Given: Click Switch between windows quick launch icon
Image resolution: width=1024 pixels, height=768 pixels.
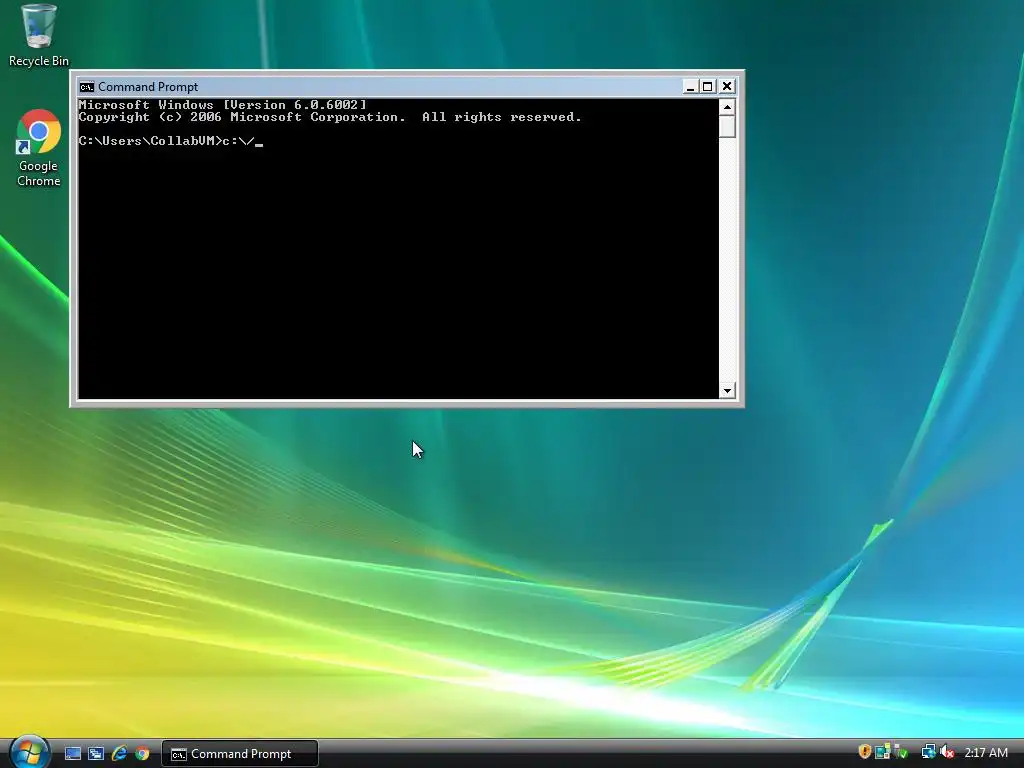Looking at the screenshot, I should (96, 754).
